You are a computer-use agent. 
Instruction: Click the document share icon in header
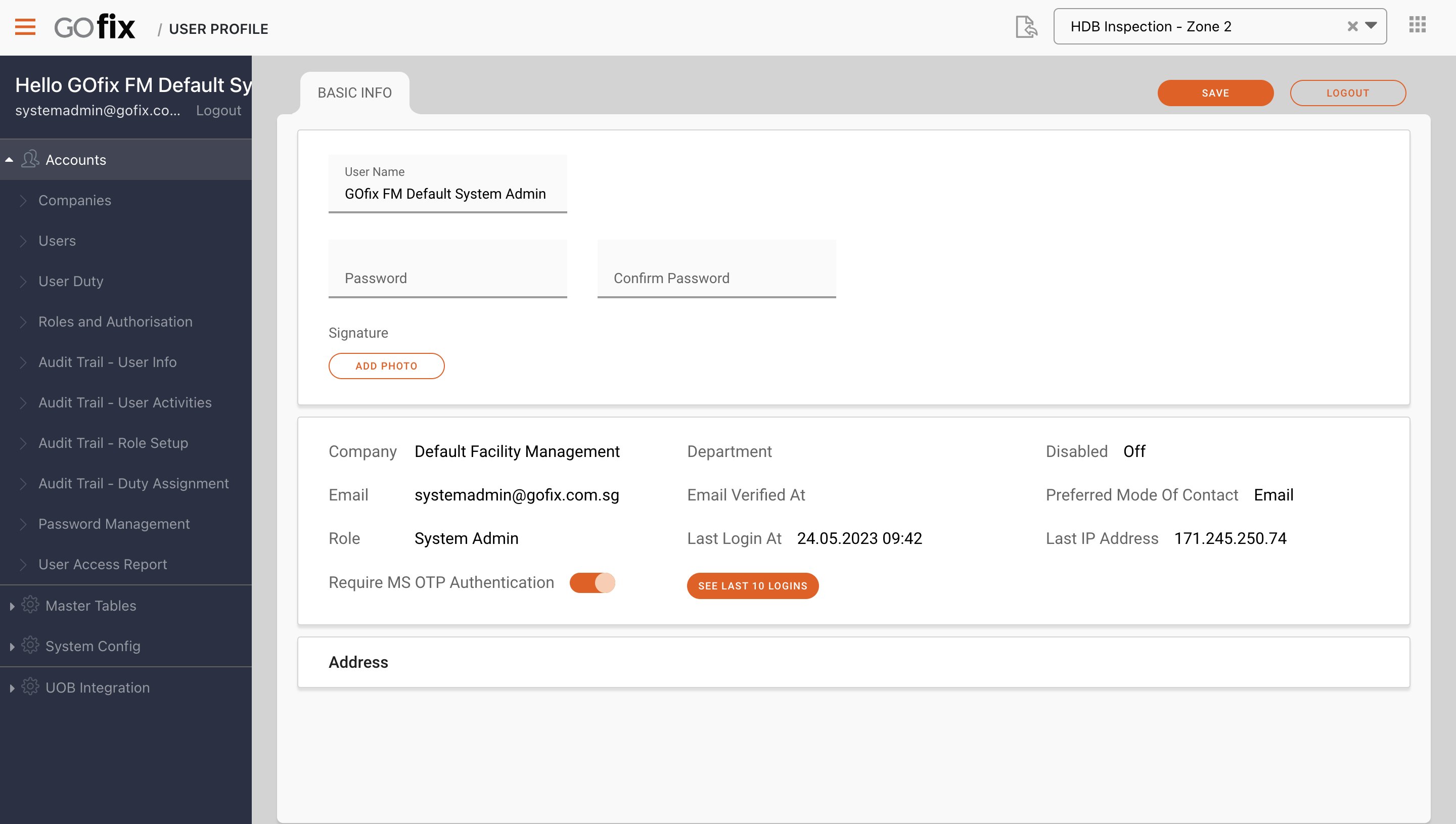[1026, 27]
